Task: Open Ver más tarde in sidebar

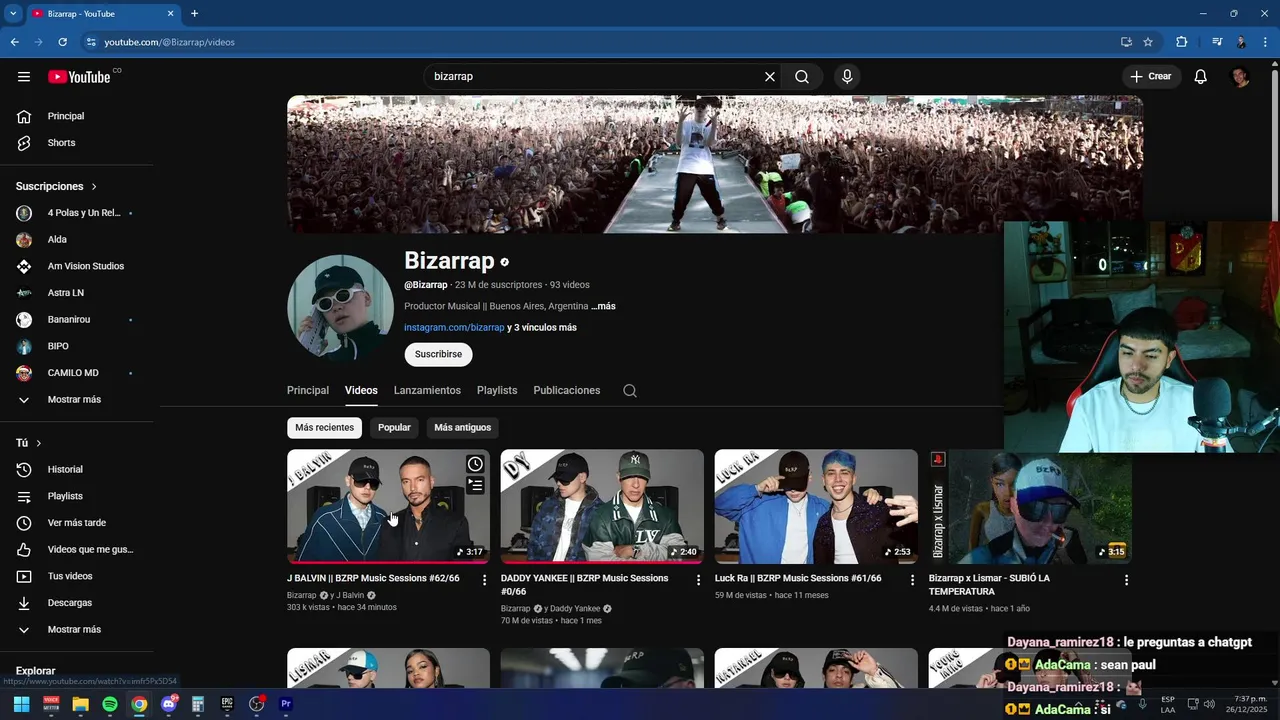Action: [76, 523]
